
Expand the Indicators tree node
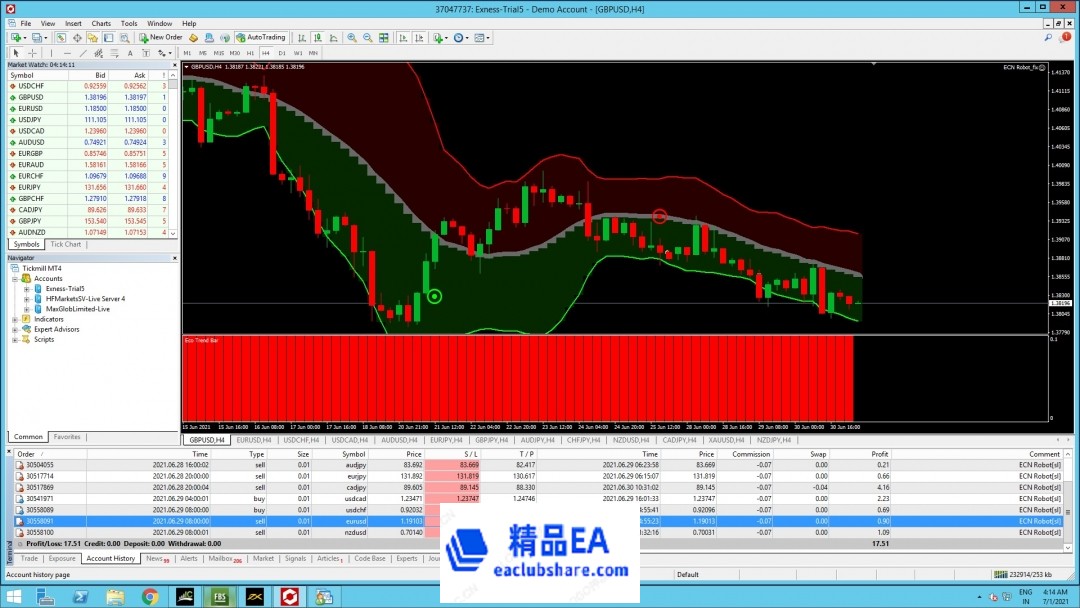(x=14, y=319)
